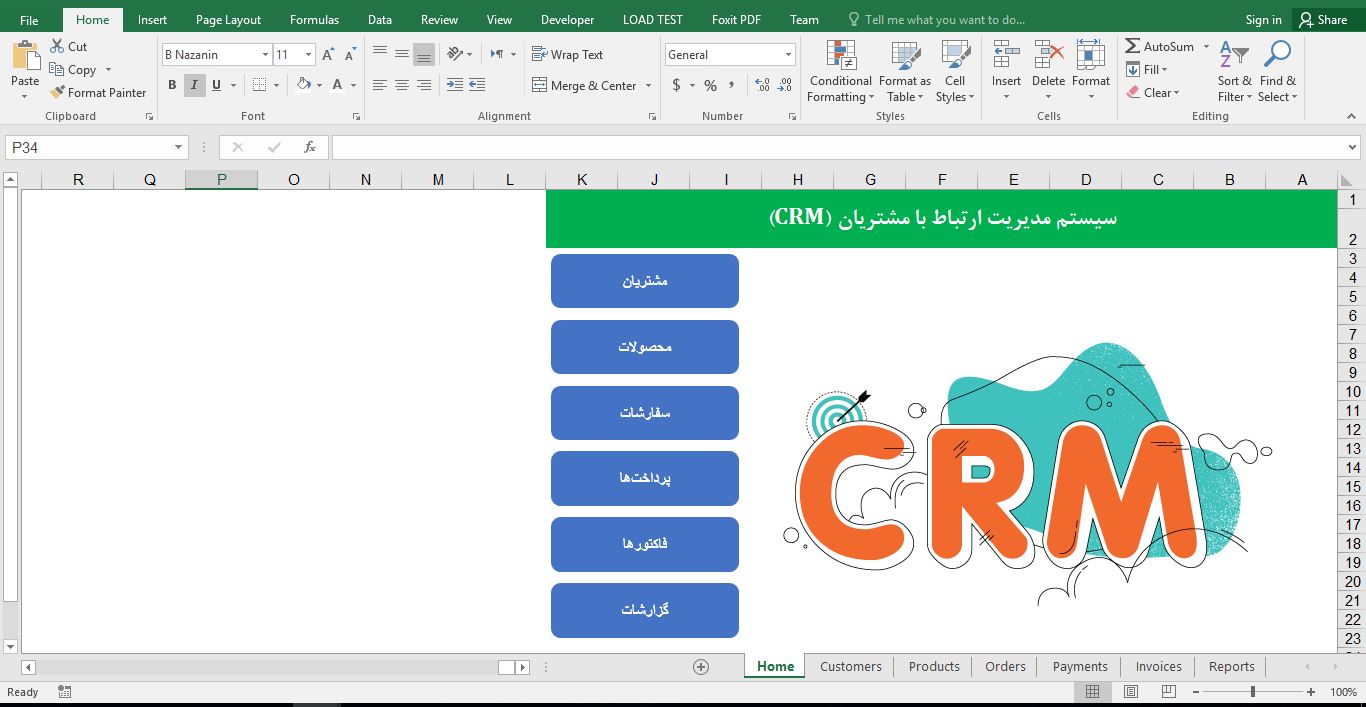
Task: Click the پرداخت‌ها blue button
Action: 645,478
